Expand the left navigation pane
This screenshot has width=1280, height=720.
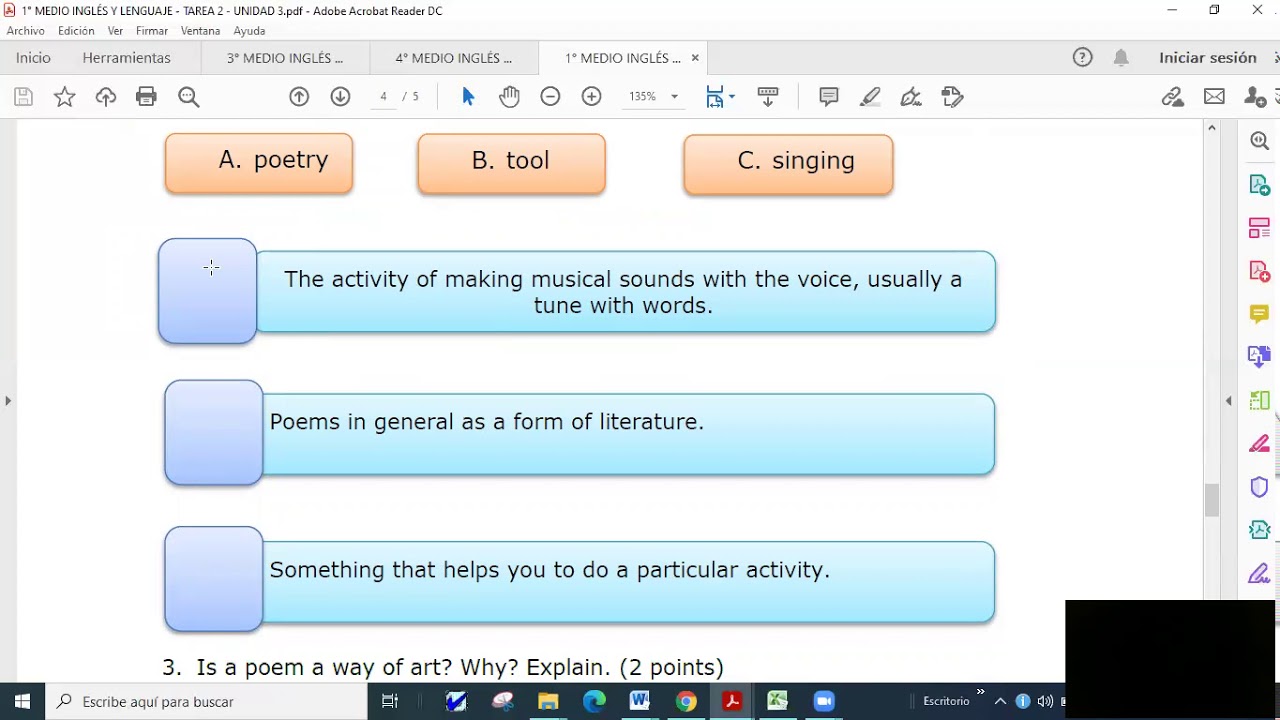8,401
